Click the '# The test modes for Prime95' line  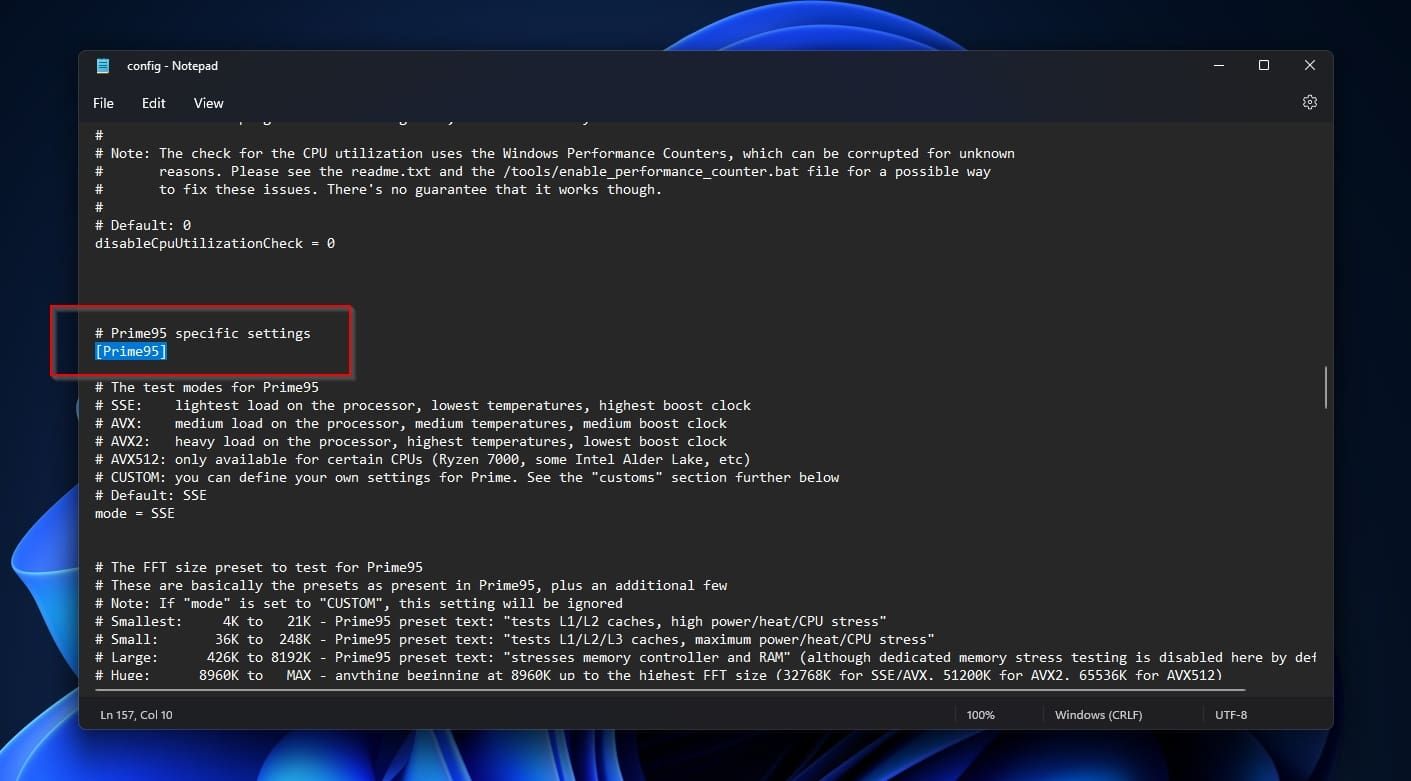207,387
